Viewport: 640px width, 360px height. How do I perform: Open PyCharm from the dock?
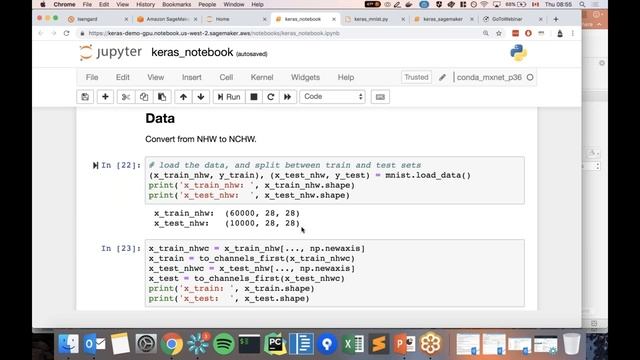275,344
